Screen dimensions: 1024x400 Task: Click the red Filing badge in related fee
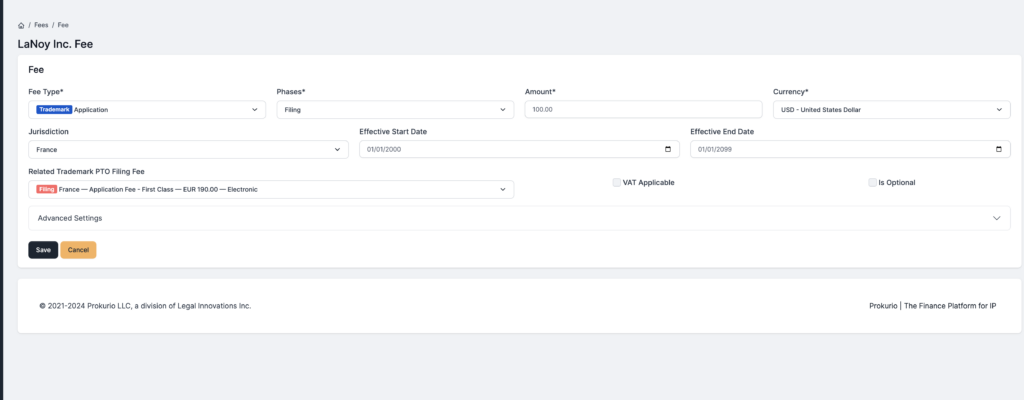(46, 190)
